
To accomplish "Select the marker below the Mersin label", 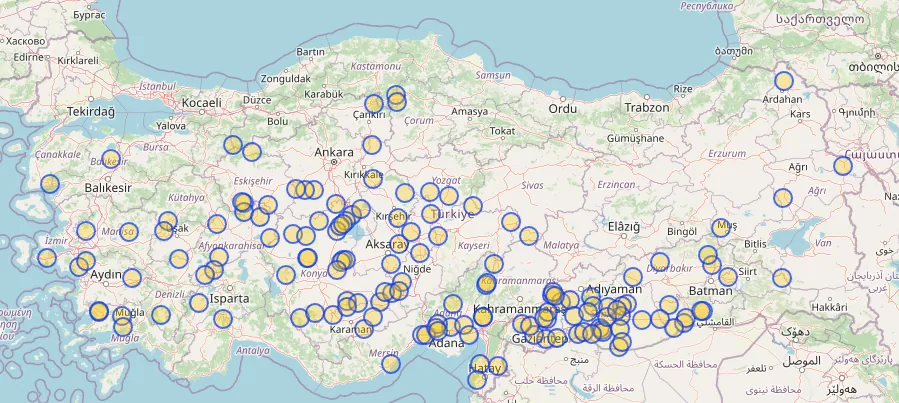I will 391,364.
